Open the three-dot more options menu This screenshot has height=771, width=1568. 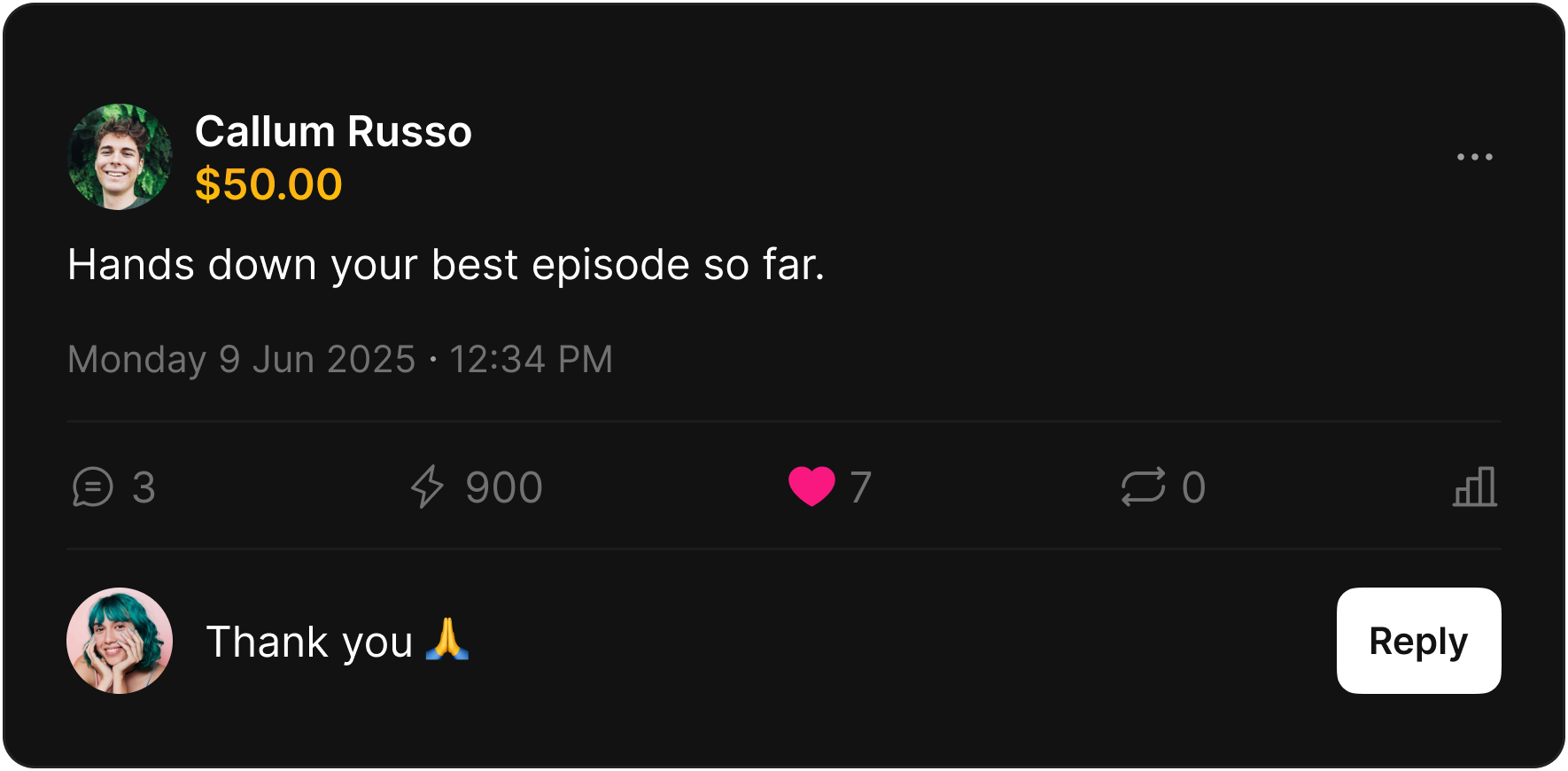click(1475, 157)
